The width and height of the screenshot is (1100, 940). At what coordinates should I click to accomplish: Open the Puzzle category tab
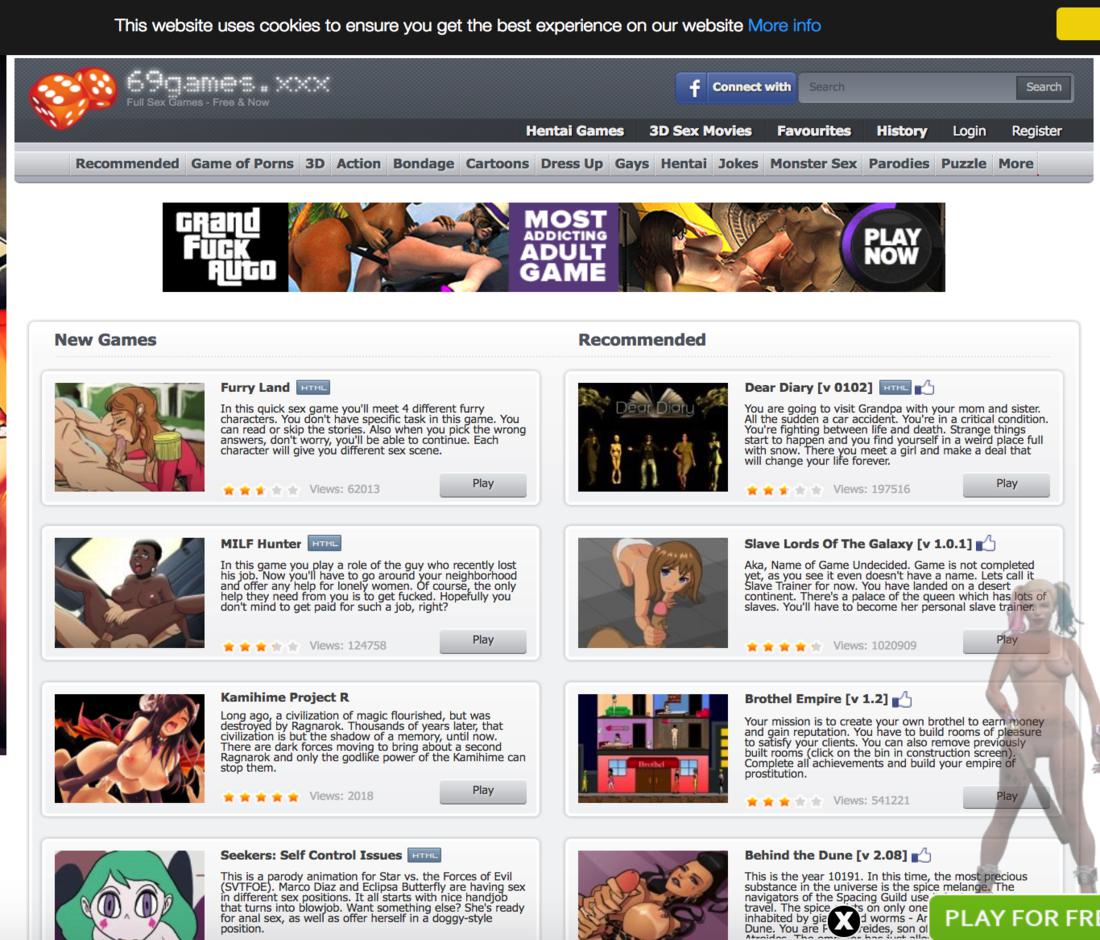[963, 163]
